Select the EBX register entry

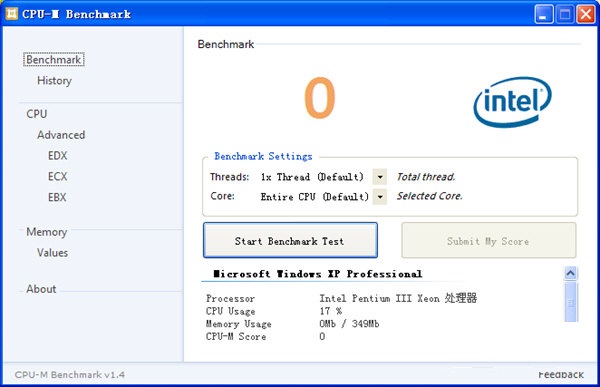57,197
